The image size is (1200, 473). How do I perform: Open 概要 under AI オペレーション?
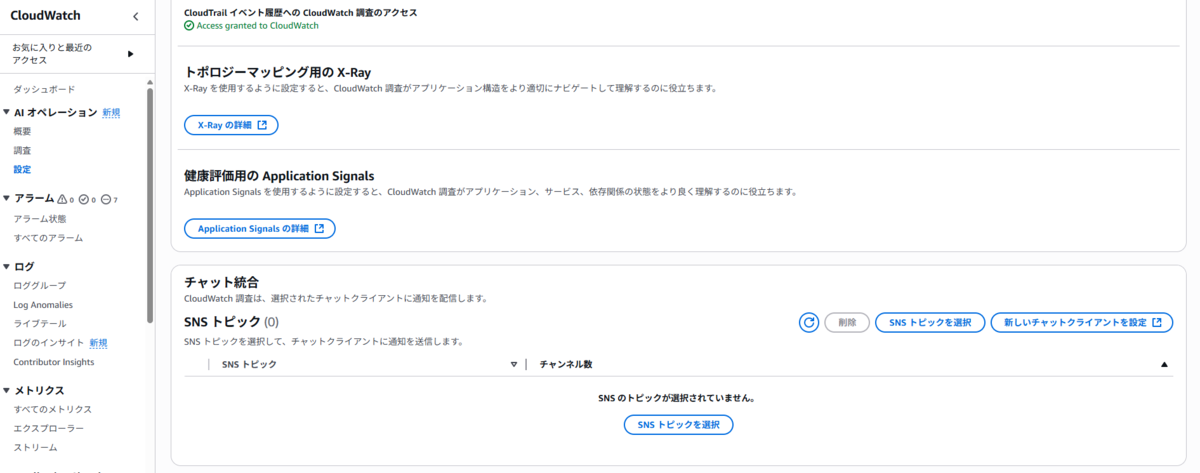pyautogui.click(x=22, y=131)
